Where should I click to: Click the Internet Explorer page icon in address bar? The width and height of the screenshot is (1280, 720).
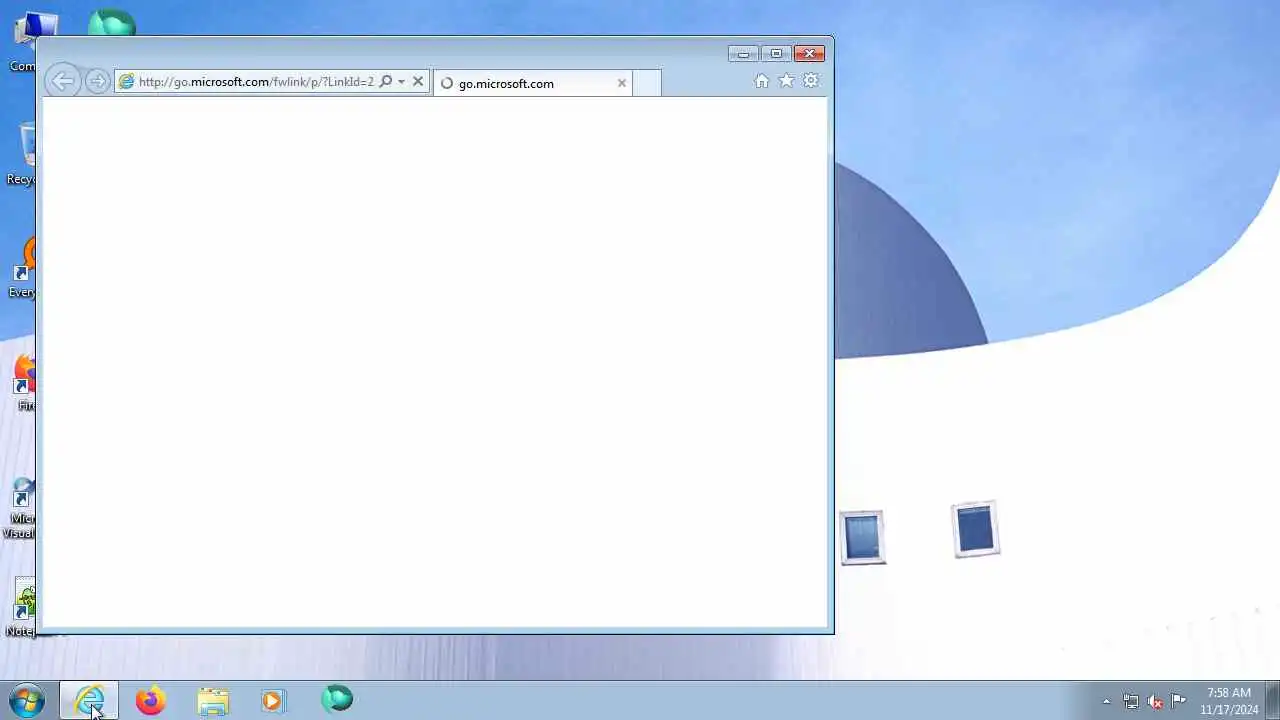click(126, 82)
